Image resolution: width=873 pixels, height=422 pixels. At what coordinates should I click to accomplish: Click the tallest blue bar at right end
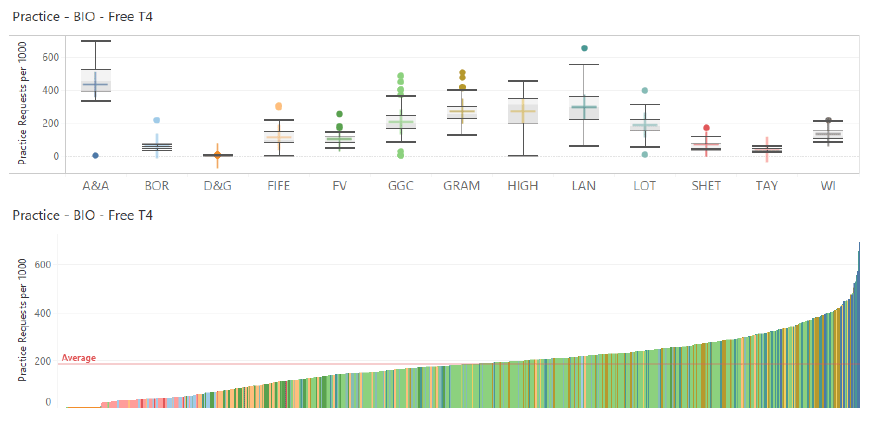coord(859,325)
